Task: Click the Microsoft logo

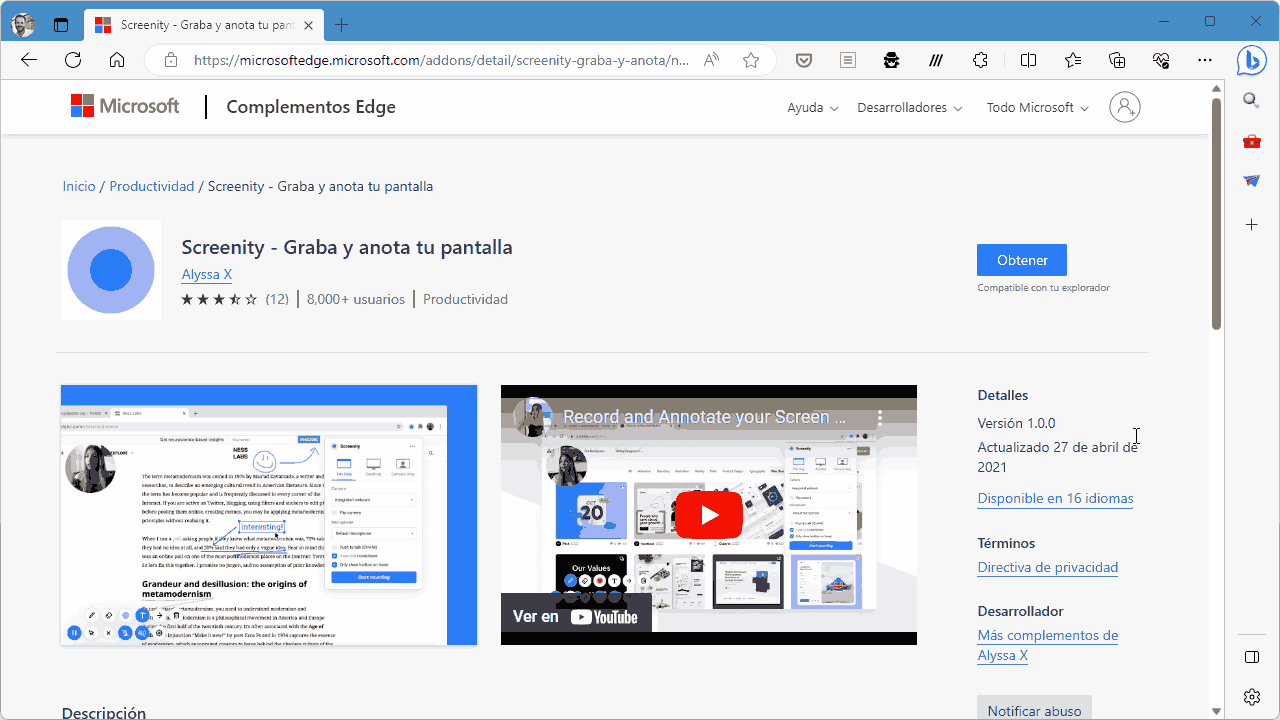Action: [125, 106]
